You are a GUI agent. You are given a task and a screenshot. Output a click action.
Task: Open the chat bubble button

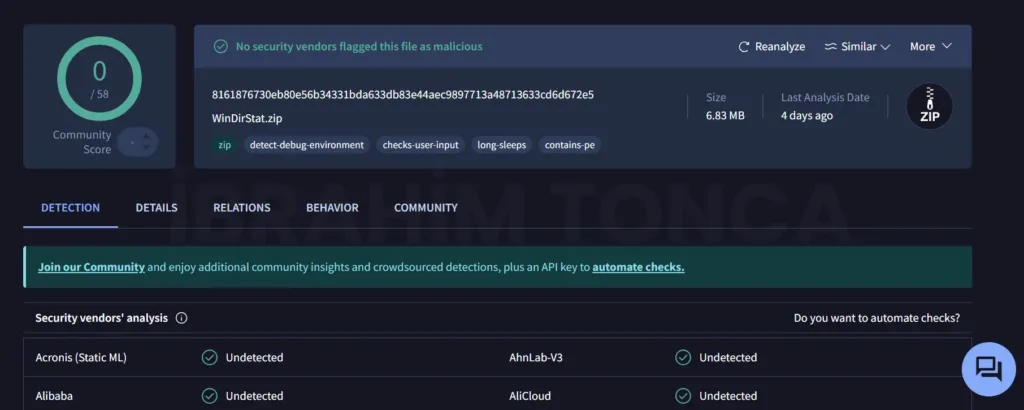[x=988, y=369]
